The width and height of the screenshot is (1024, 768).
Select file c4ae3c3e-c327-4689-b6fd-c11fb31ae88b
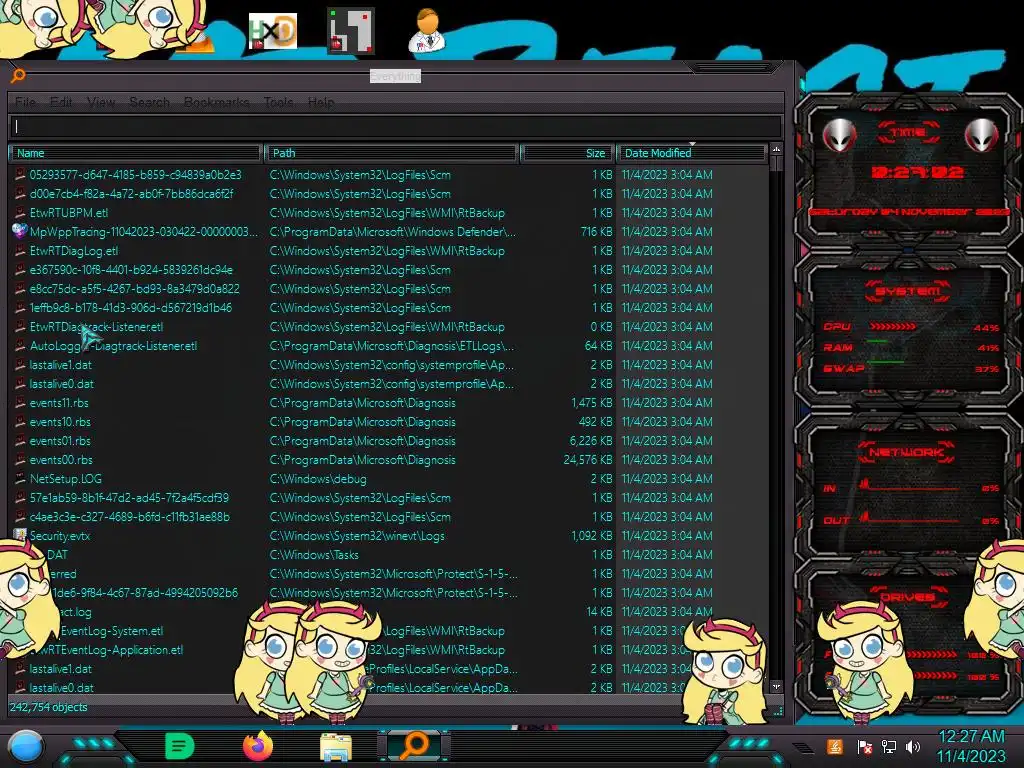point(129,517)
